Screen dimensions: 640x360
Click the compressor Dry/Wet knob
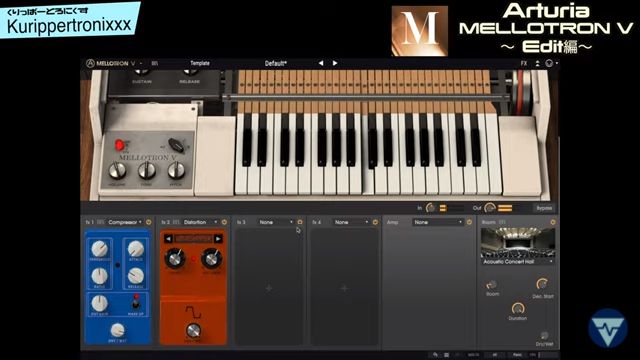pos(117,330)
